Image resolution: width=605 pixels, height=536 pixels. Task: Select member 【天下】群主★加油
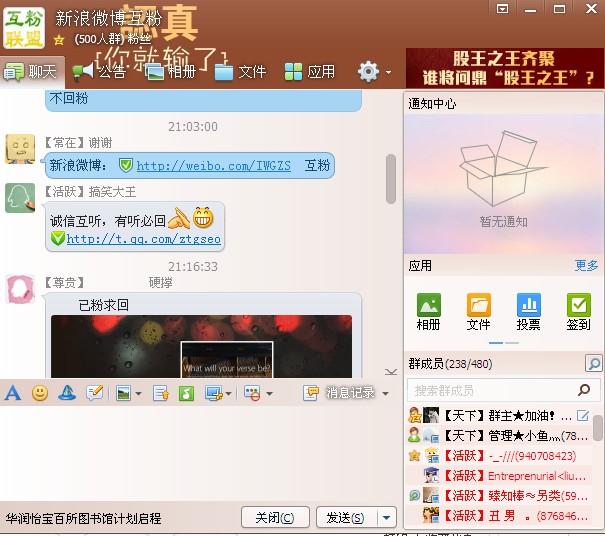pyautogui.click(x=499, y=416)
